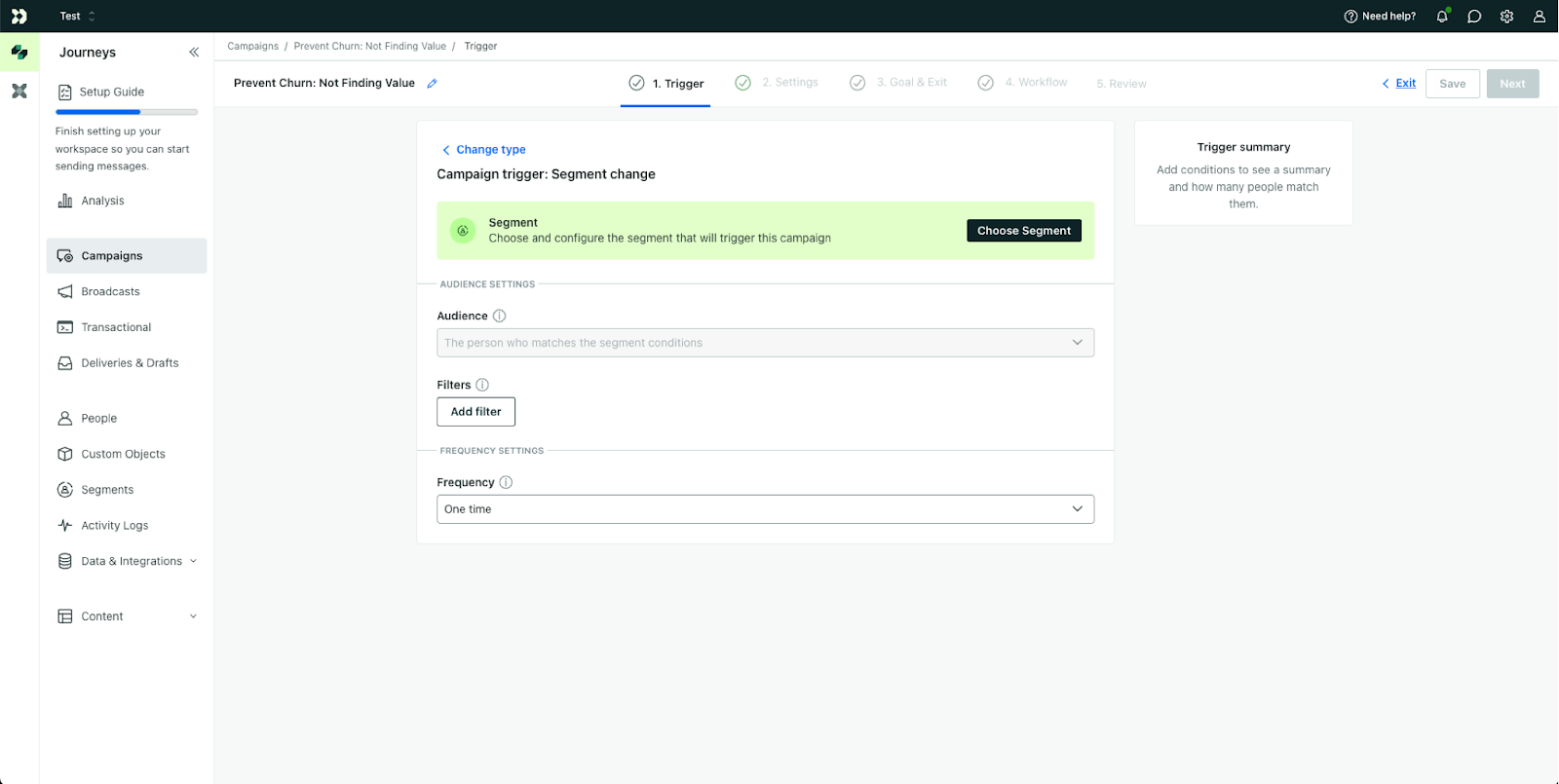Click the People person icon
Viewport: 1559px width, 784px height.
pos(65,419)
